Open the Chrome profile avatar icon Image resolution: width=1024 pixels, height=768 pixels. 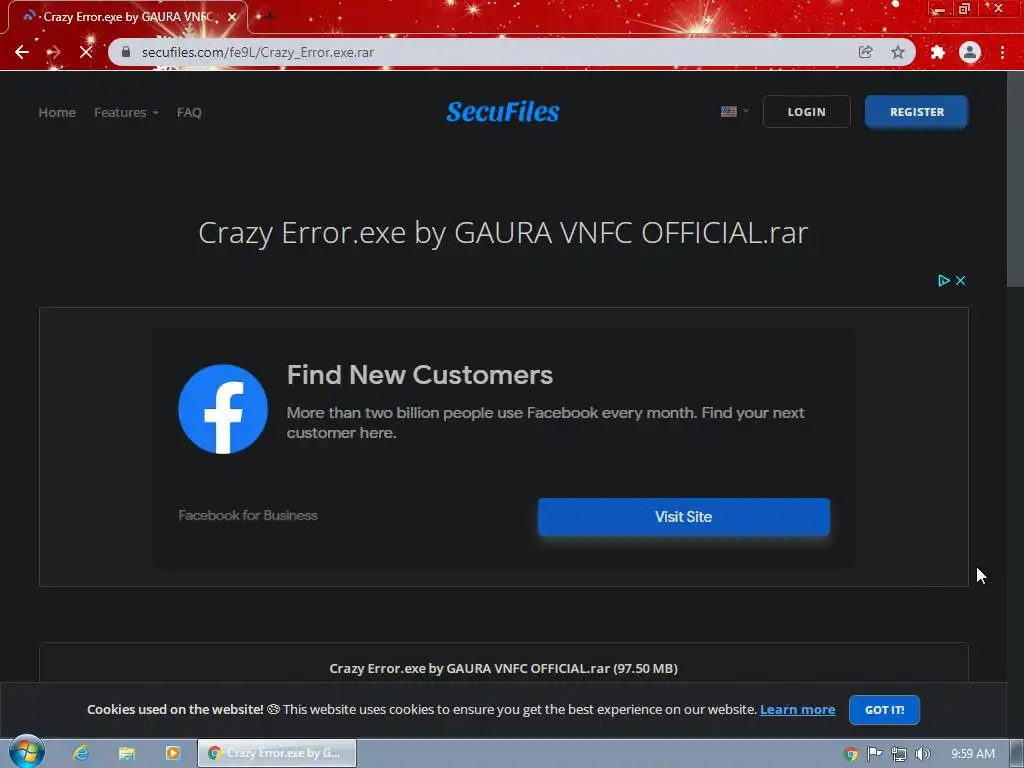tap(970, 52)
